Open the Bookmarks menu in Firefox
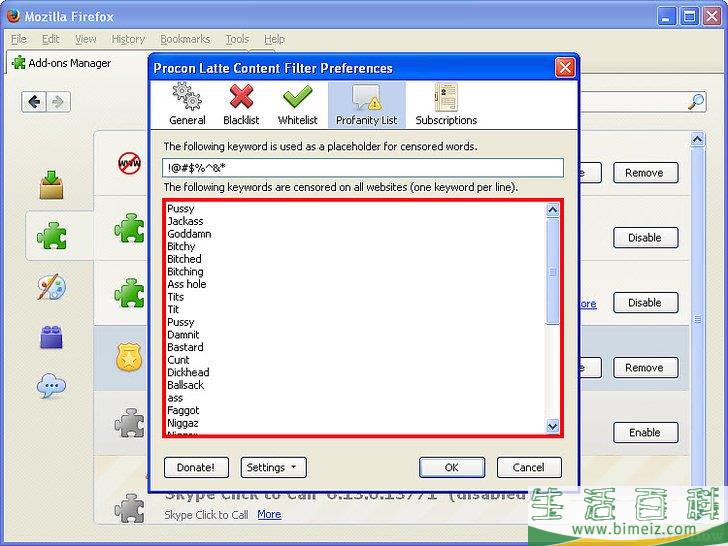 (x=185, y=39)
